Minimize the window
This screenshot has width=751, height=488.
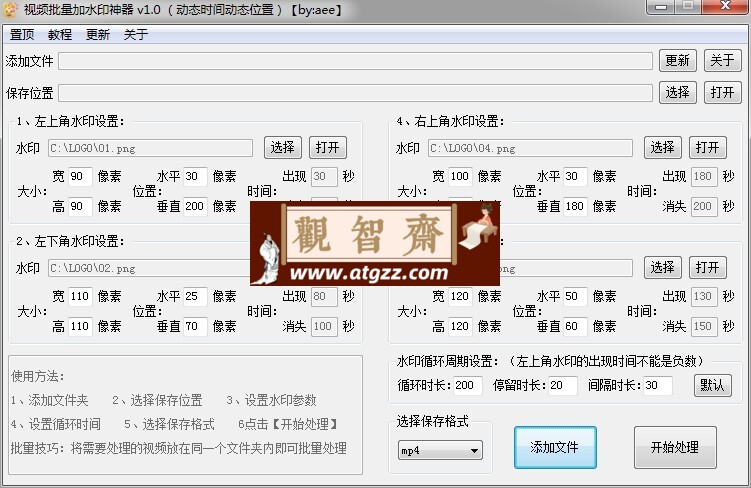[661, 6]
